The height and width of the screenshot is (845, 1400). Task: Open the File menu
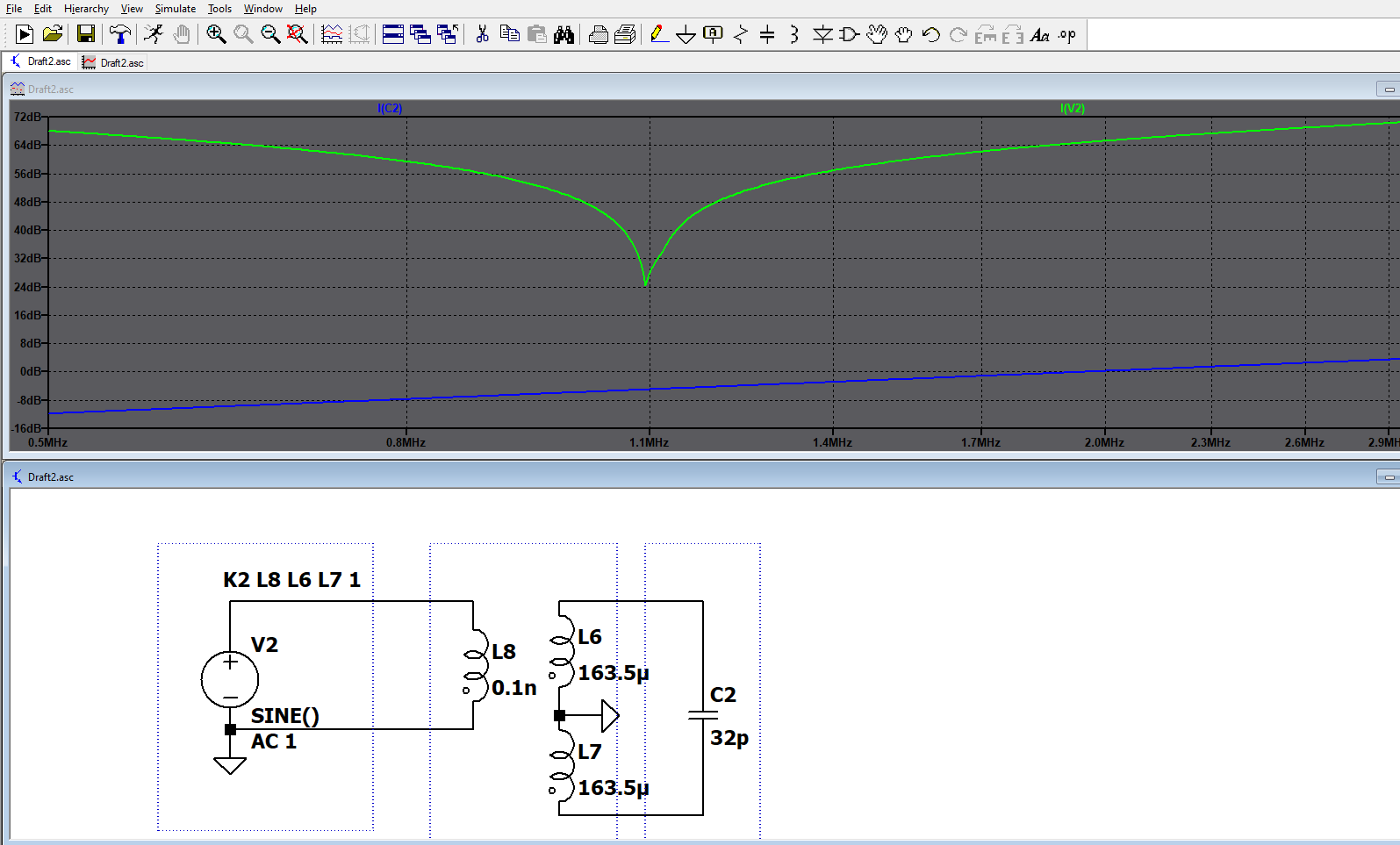pyautogui.click(x=14, y=9)
